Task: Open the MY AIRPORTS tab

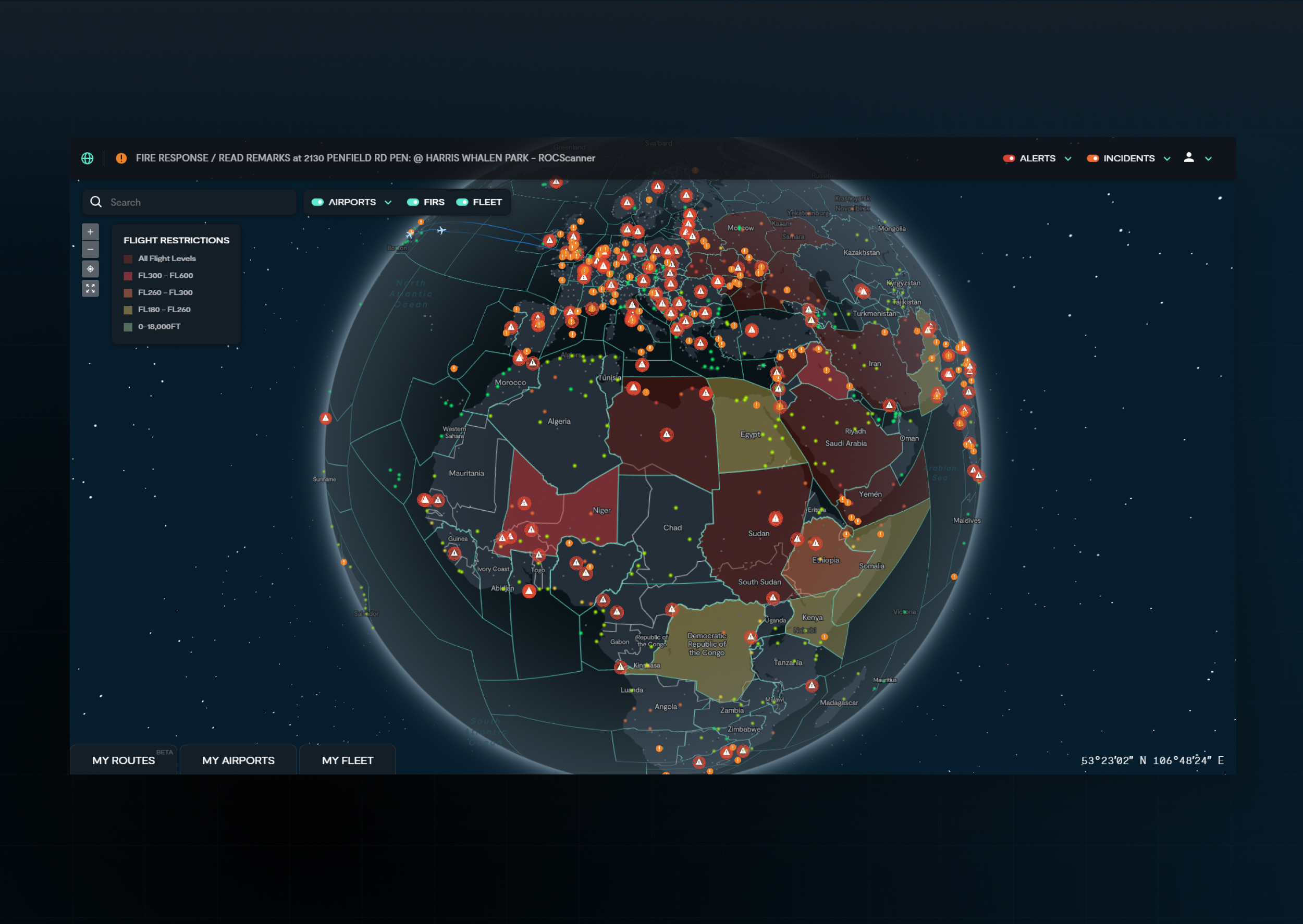Action: [238, 760]
